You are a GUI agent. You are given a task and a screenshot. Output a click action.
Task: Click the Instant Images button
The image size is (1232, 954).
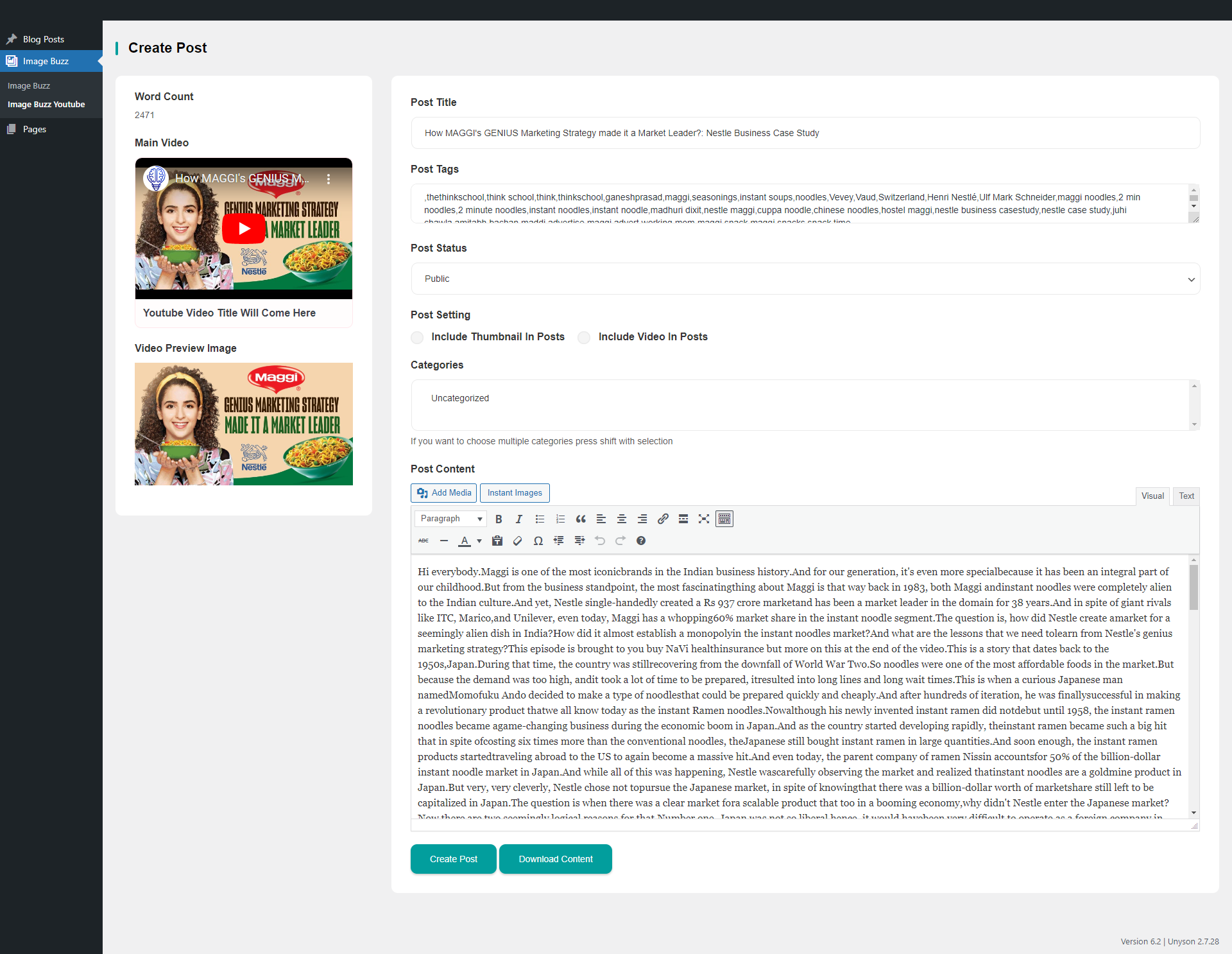tap(515, 493)
